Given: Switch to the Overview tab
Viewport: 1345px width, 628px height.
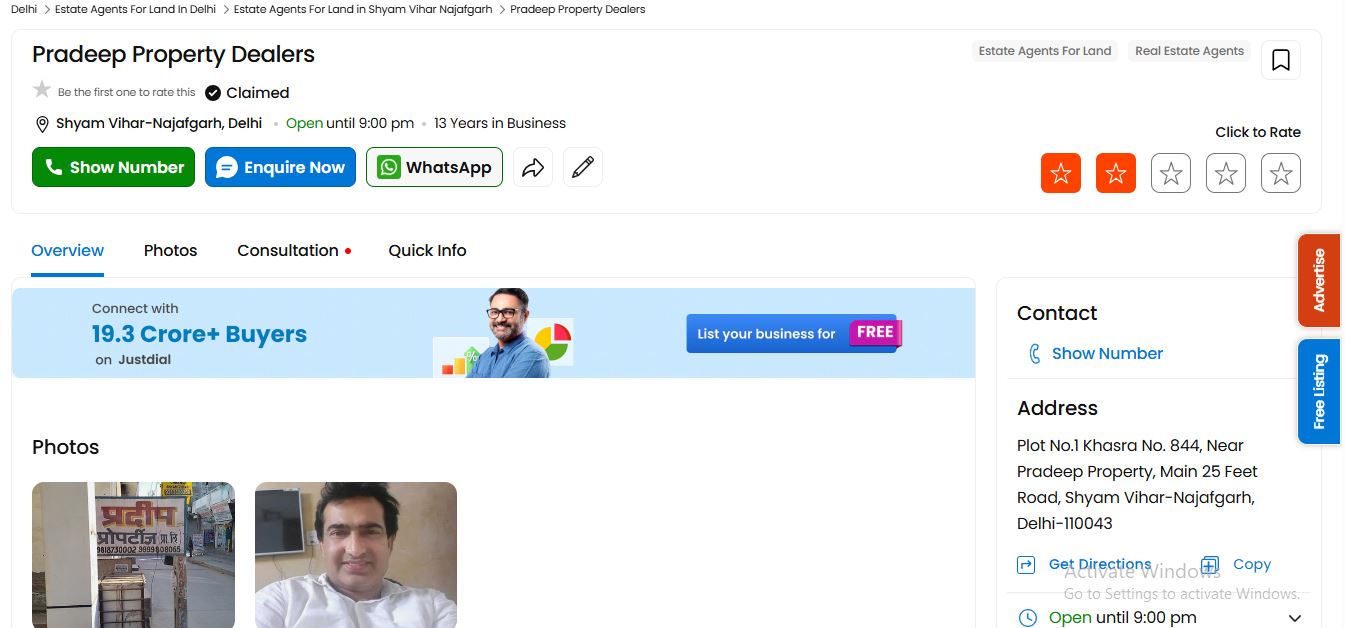Looking at the screenshot, I should pos(67,250).
